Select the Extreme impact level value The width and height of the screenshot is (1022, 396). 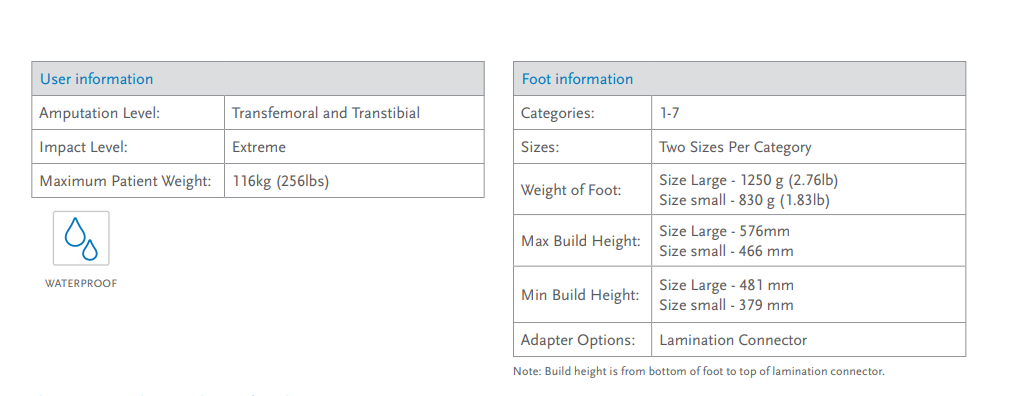(259, 147)
